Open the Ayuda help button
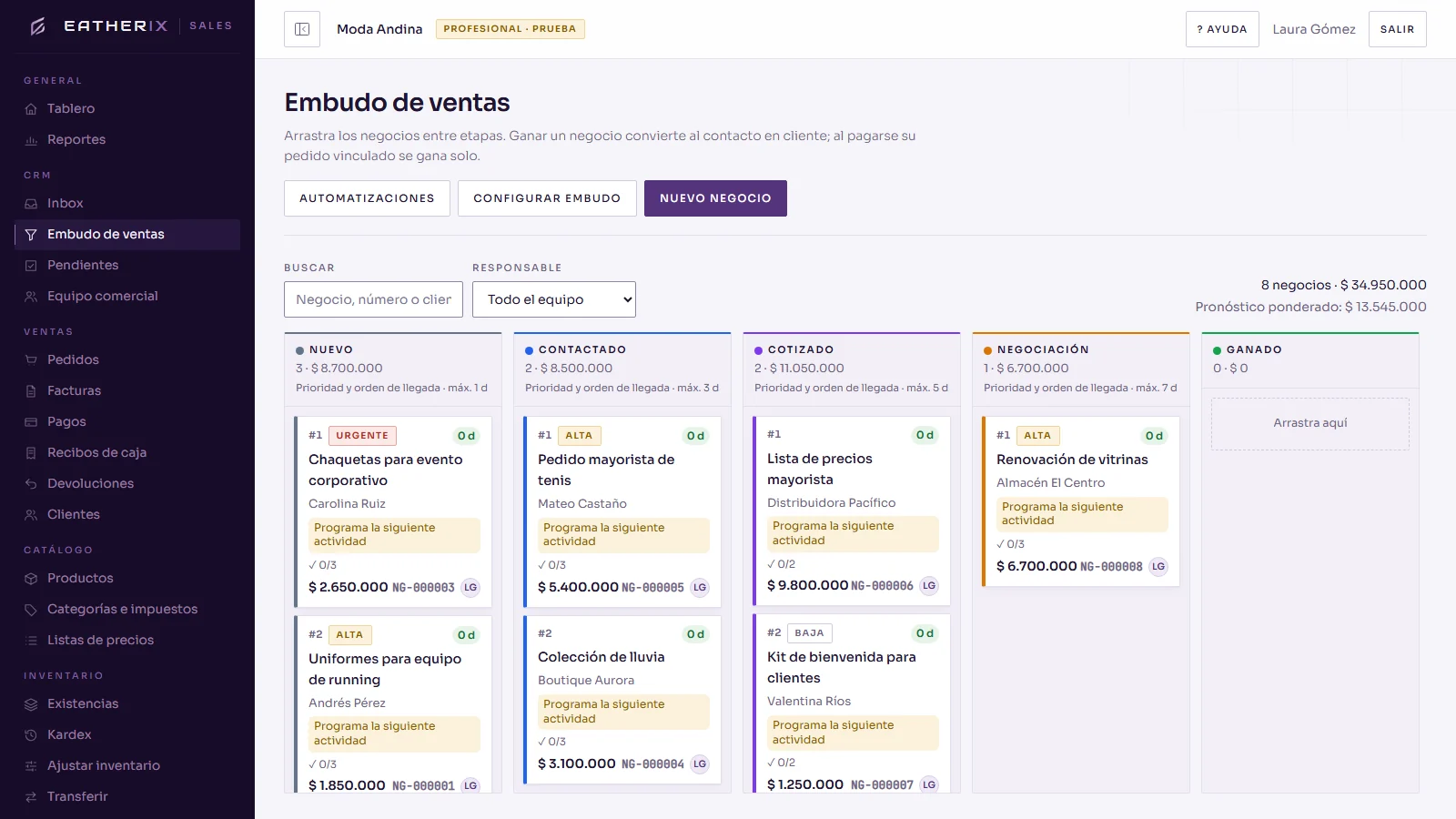 [1222, 29]
